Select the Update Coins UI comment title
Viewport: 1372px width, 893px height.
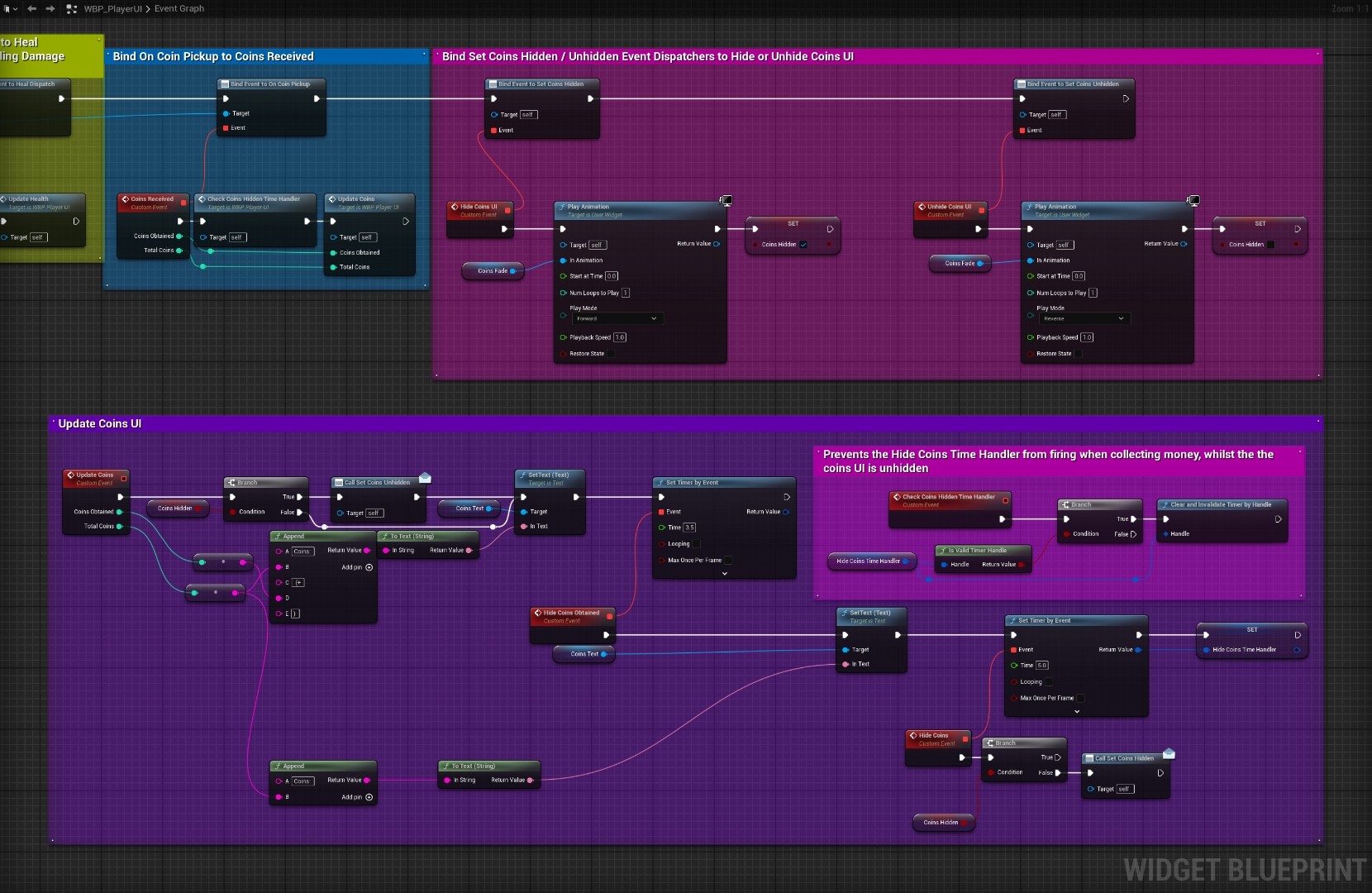click(x=100, y=423)
